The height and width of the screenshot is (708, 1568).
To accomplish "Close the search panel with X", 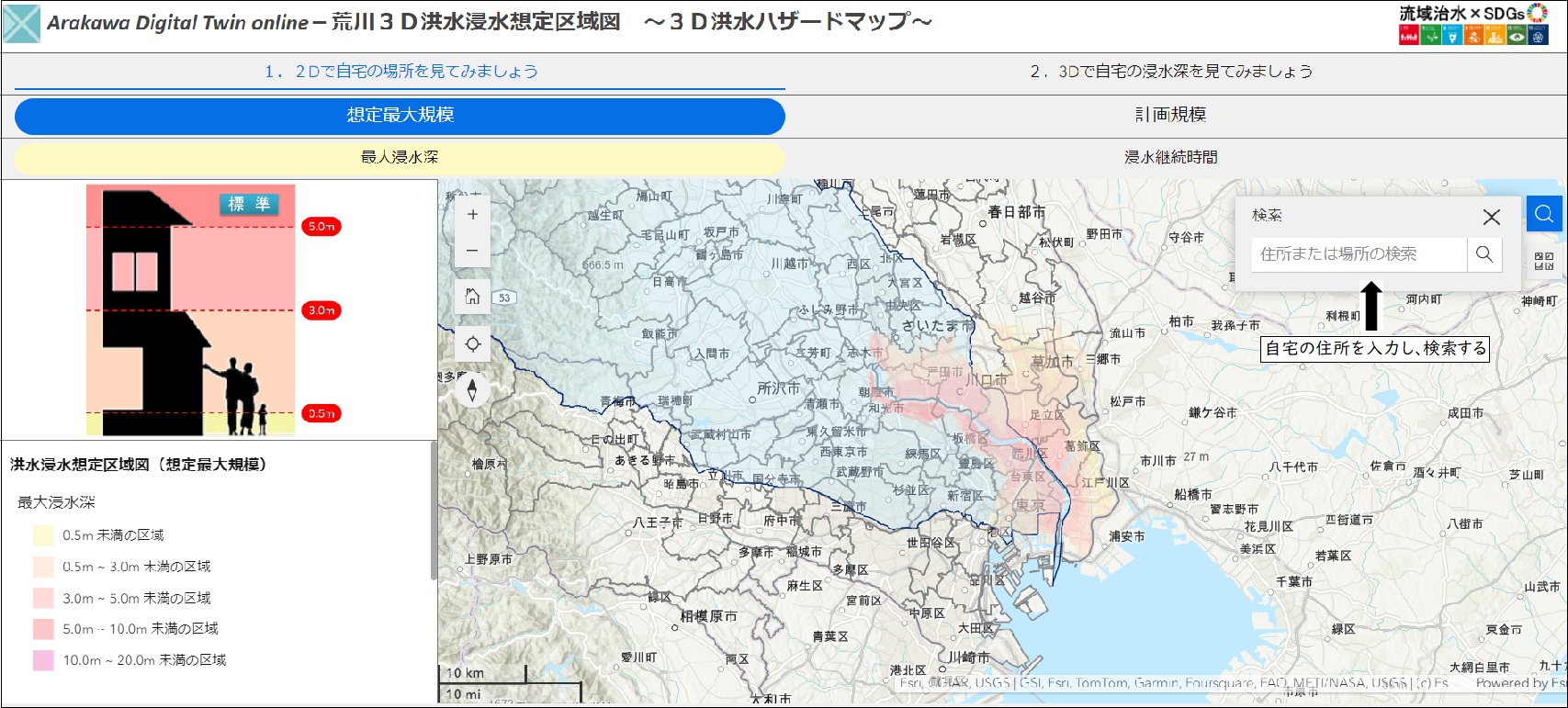I will click(x=1492, y=217).
